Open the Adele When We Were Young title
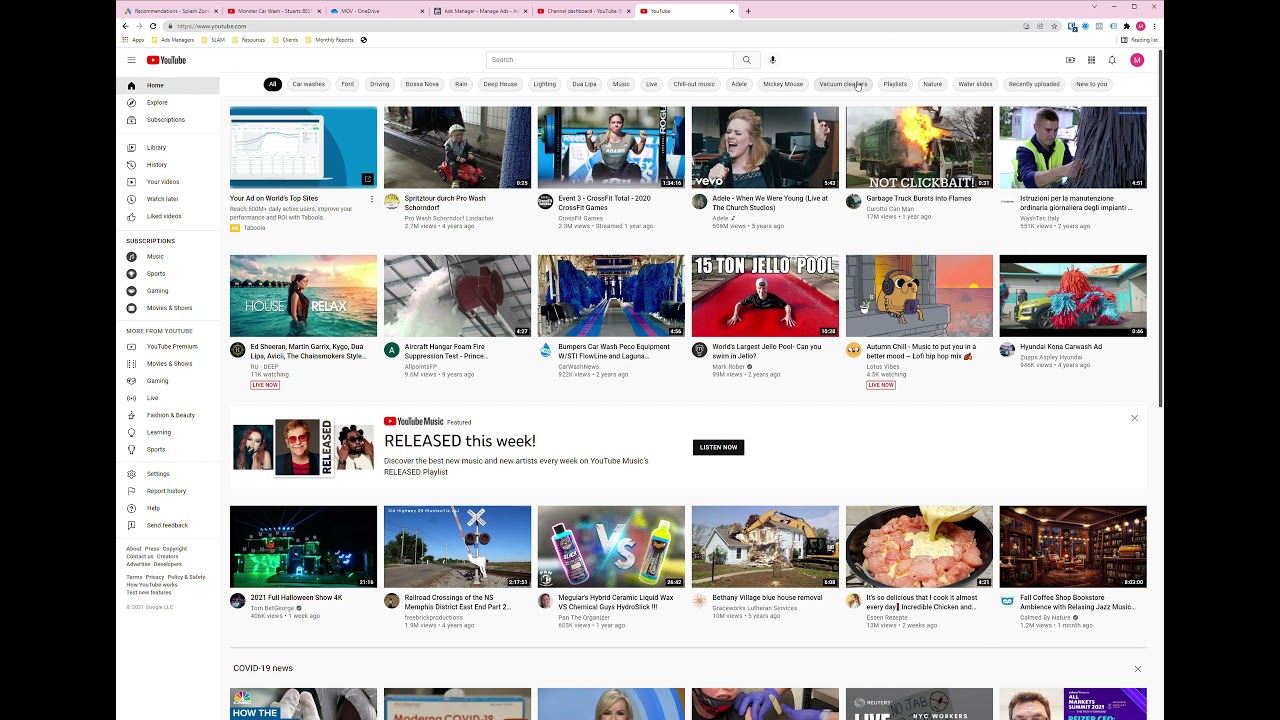This screenshot has width=1280, height=720. (x=770, y=203)
